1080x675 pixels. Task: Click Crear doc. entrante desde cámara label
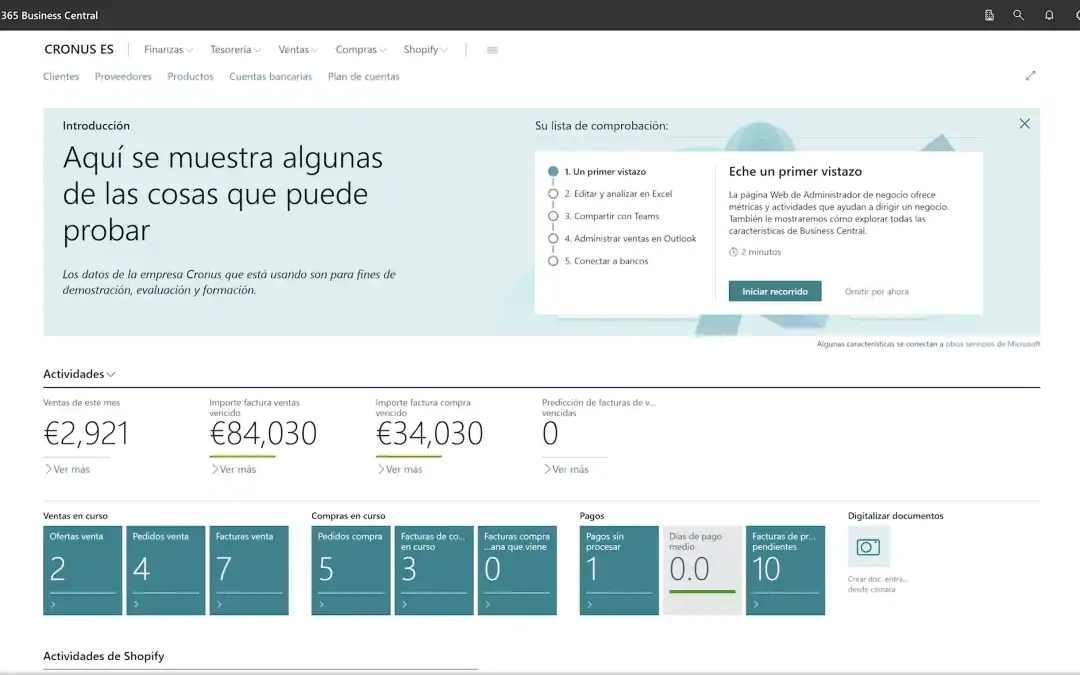[878, 584]
